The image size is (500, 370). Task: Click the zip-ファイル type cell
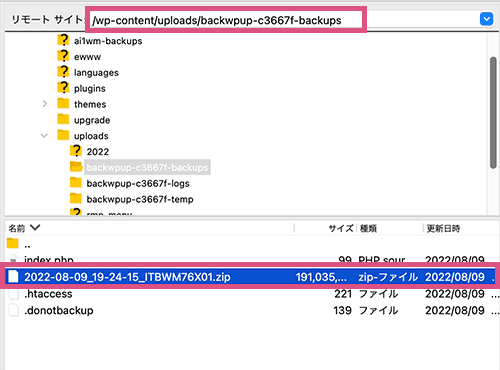[388, 277]
